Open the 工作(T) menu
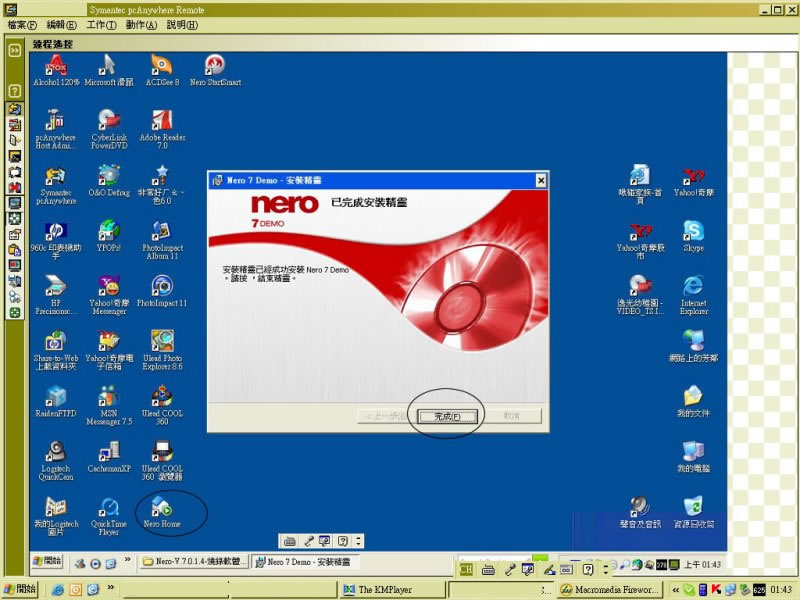This screenshot has height=600, width=800. pos(101,25)
